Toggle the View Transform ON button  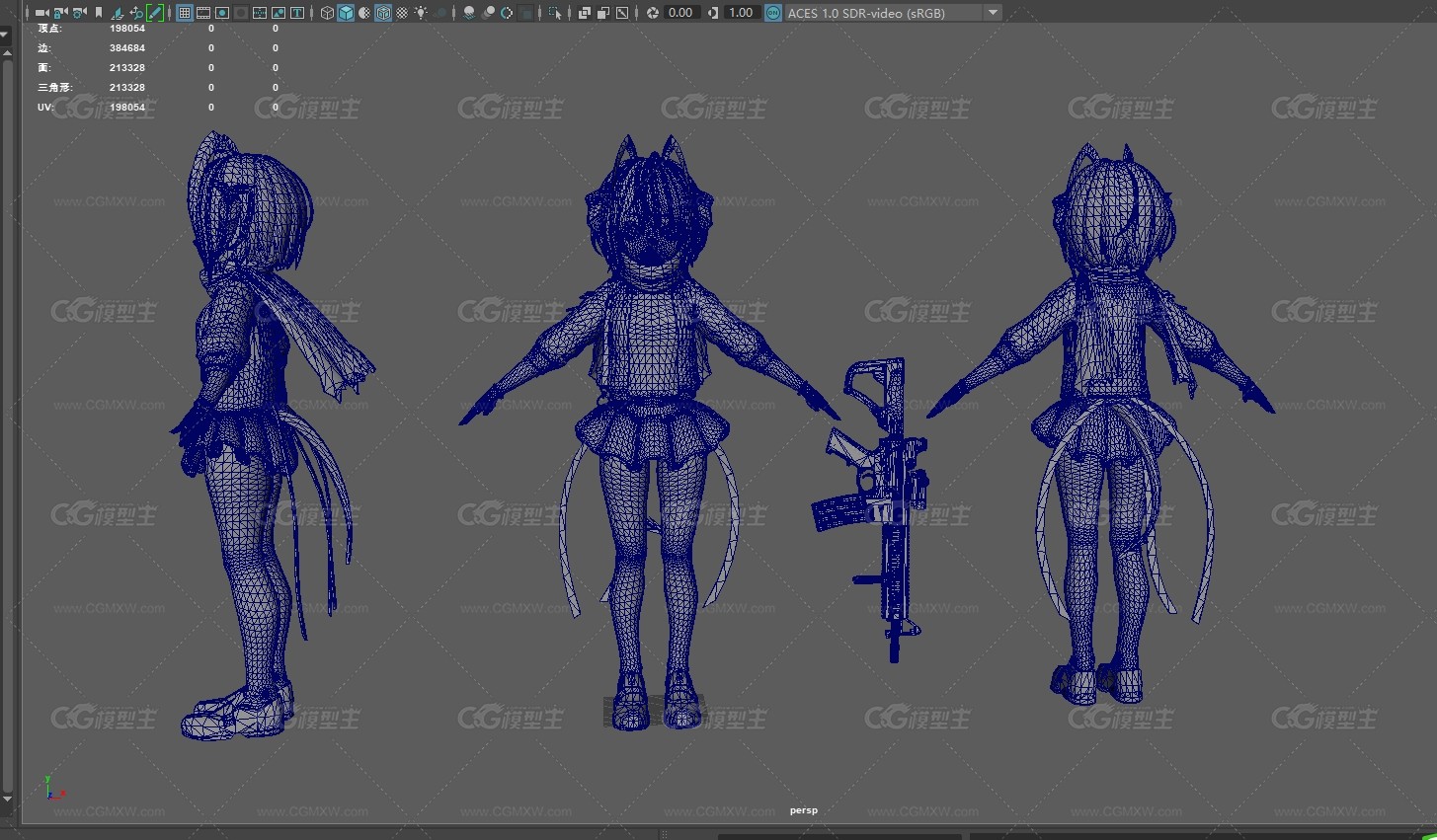point(773,13)
